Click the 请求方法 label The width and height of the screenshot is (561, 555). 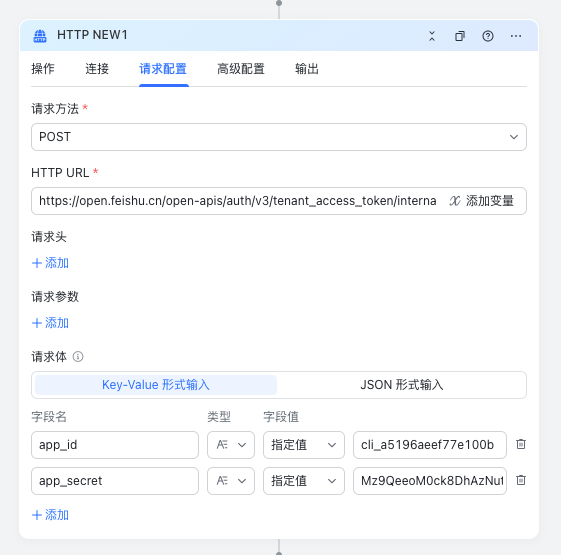(x=55, y=108)
